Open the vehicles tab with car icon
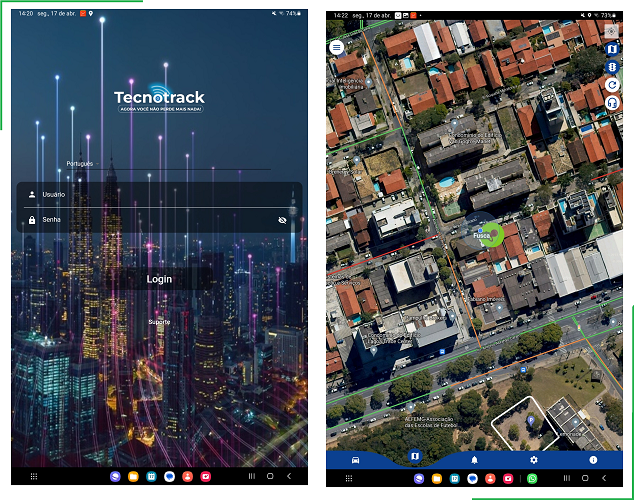This screenshot has width=634, height=500. pos(355,460)
